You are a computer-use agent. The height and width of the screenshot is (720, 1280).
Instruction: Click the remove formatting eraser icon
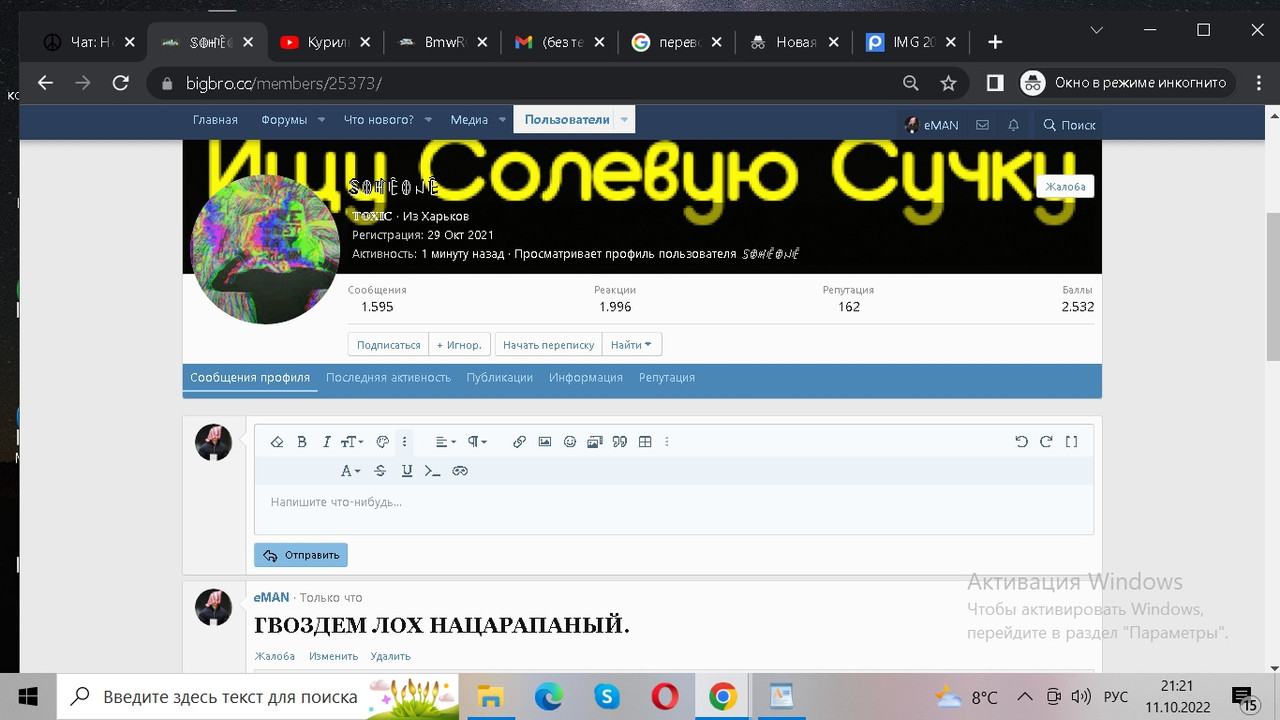tap(277, 441)
